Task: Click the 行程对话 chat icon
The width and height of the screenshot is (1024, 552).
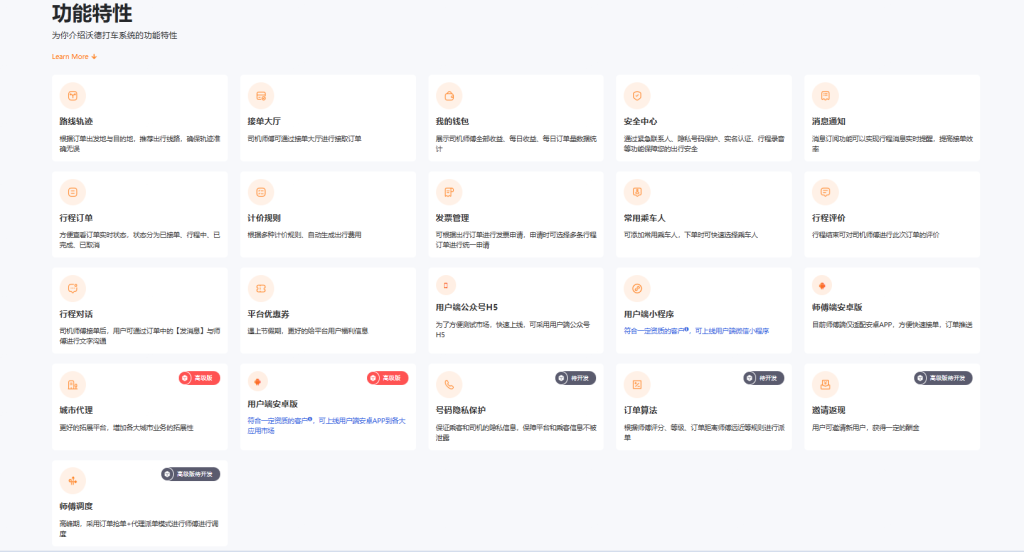Action: point(72,288)
